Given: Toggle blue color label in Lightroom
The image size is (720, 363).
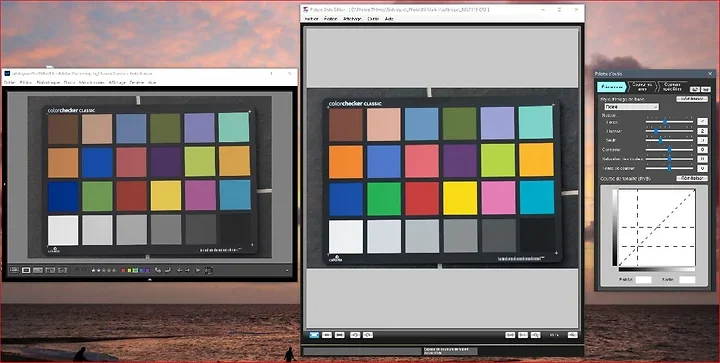Looking at the screenshot, I should click(x=141, y=270).
